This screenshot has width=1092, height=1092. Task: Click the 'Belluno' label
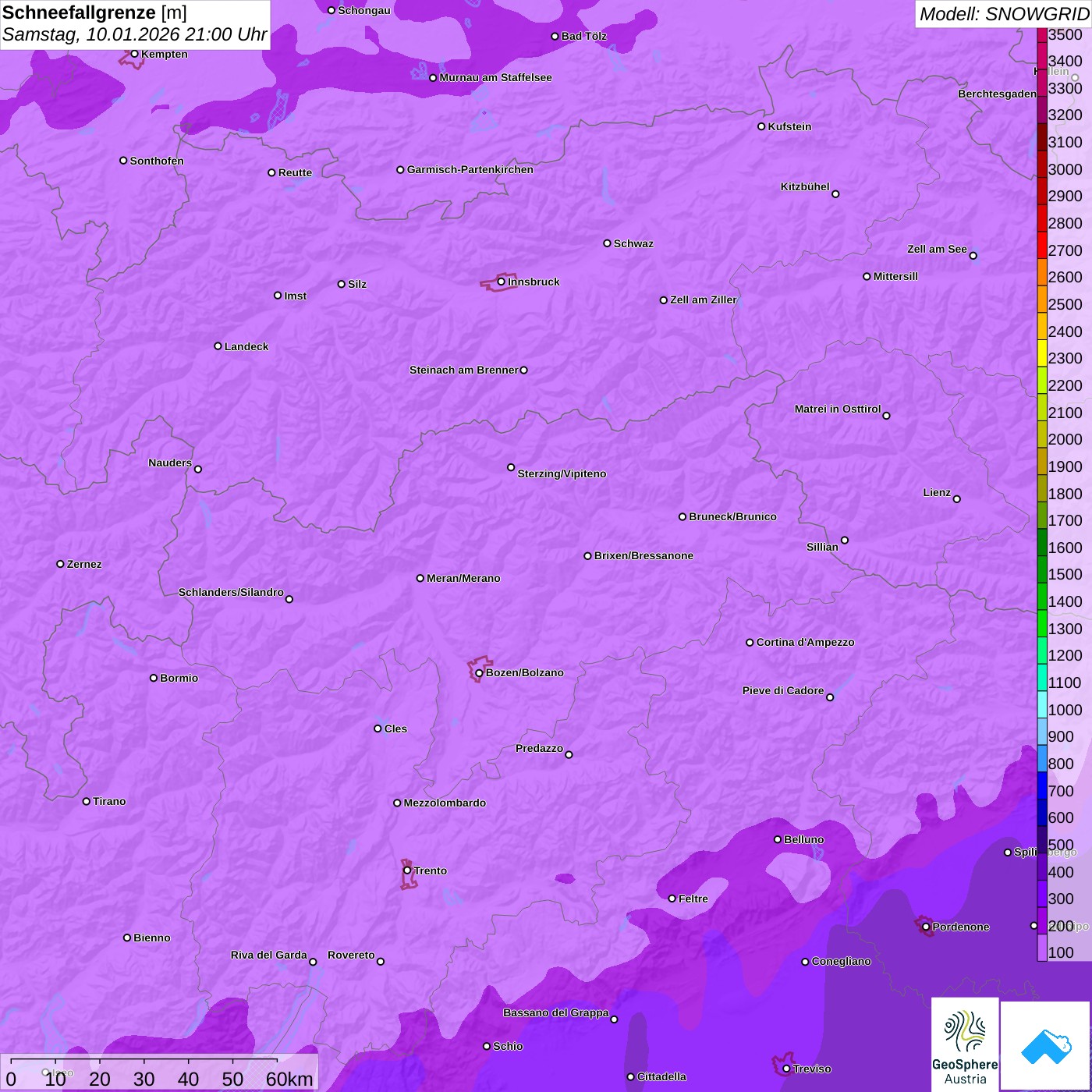pyautogui.click(x=803, y=839)
